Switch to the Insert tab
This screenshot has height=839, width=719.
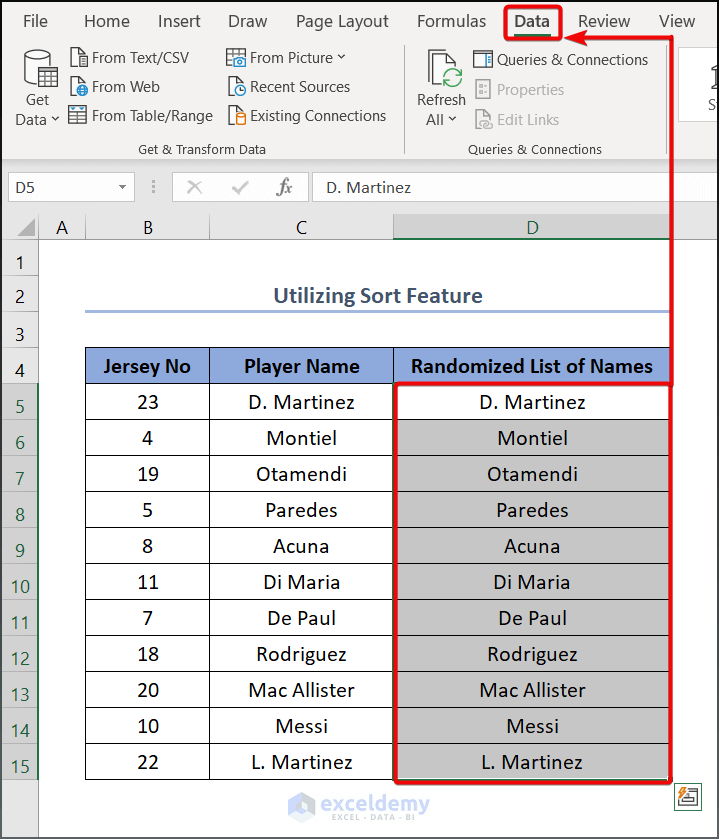(179, 21)
